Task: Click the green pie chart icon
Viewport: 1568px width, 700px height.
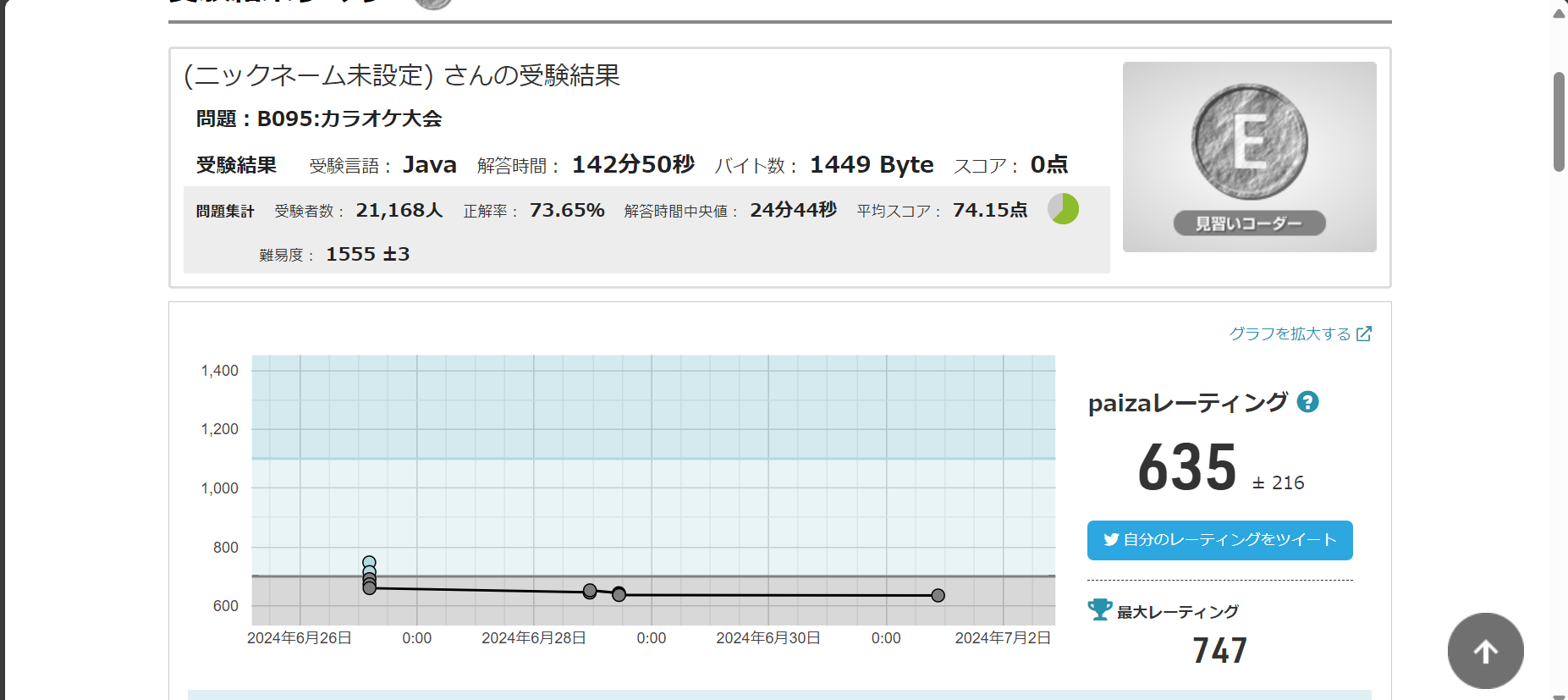Action: click(1063, 209)
